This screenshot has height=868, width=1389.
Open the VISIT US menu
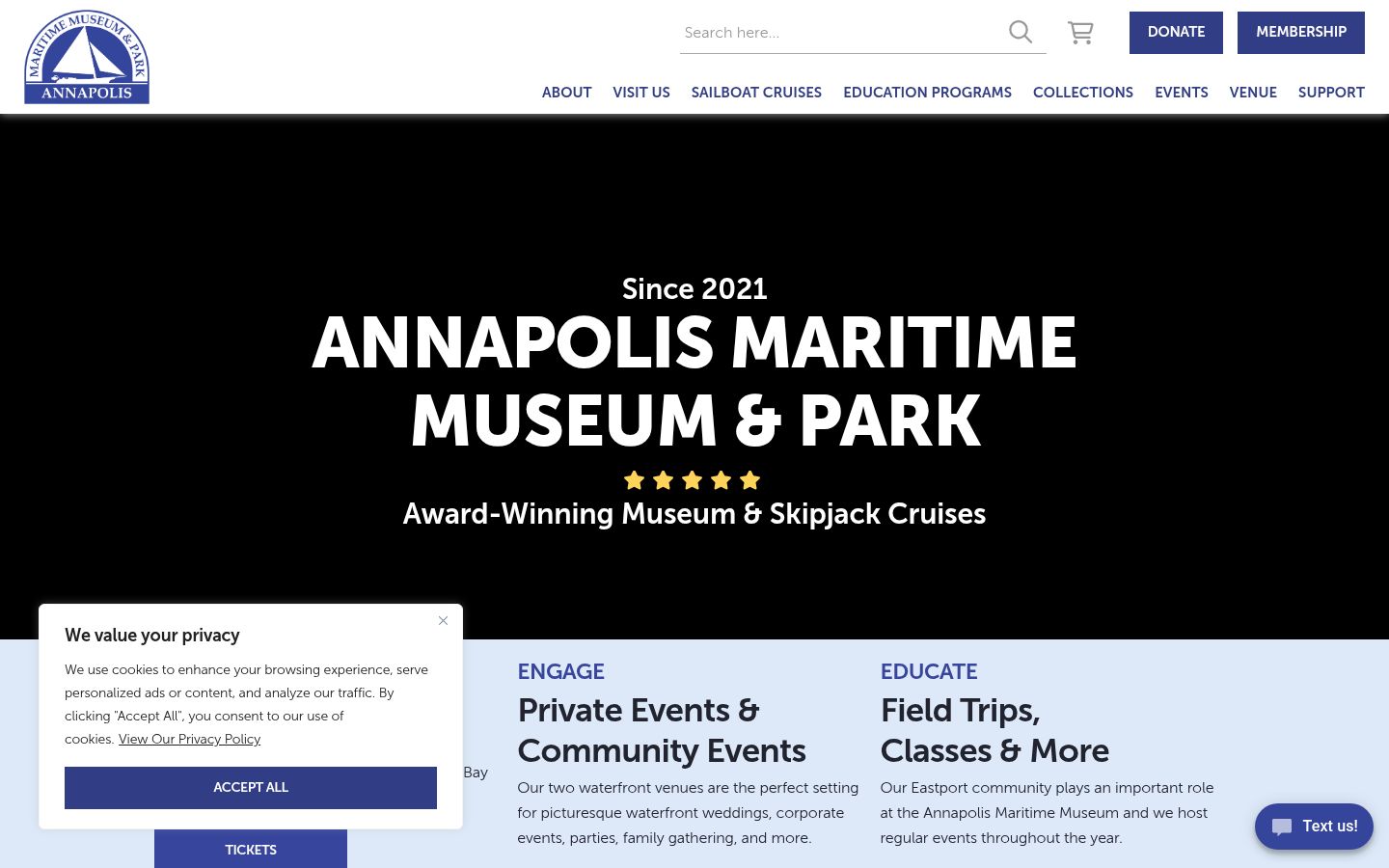[x=641, y=93]
